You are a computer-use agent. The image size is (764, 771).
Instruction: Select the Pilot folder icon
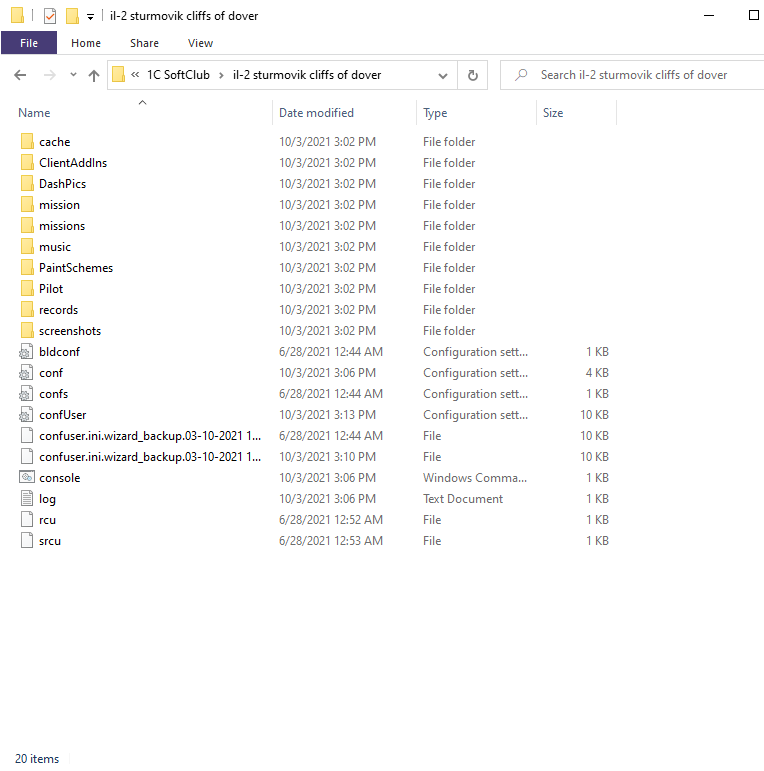(28, 289)
